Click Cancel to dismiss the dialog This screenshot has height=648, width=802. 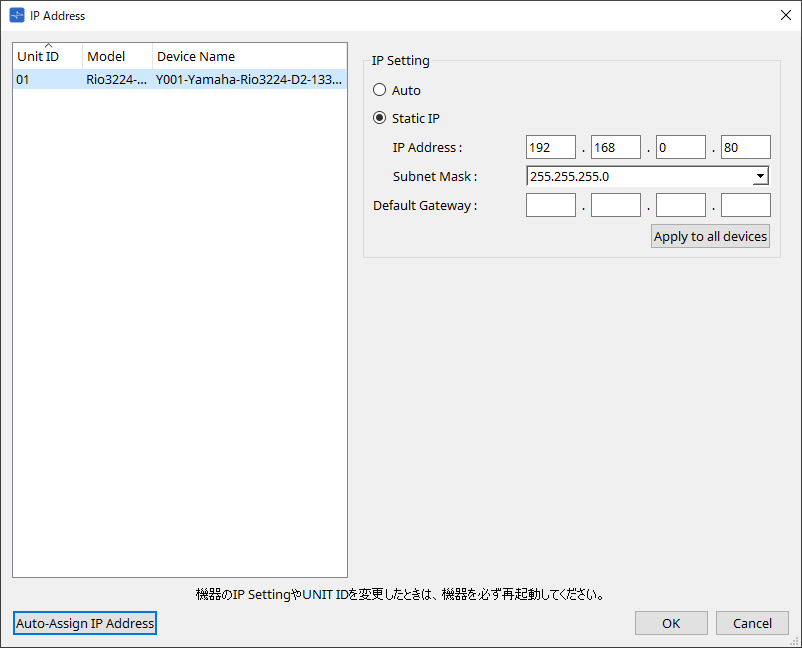(752, 623)
